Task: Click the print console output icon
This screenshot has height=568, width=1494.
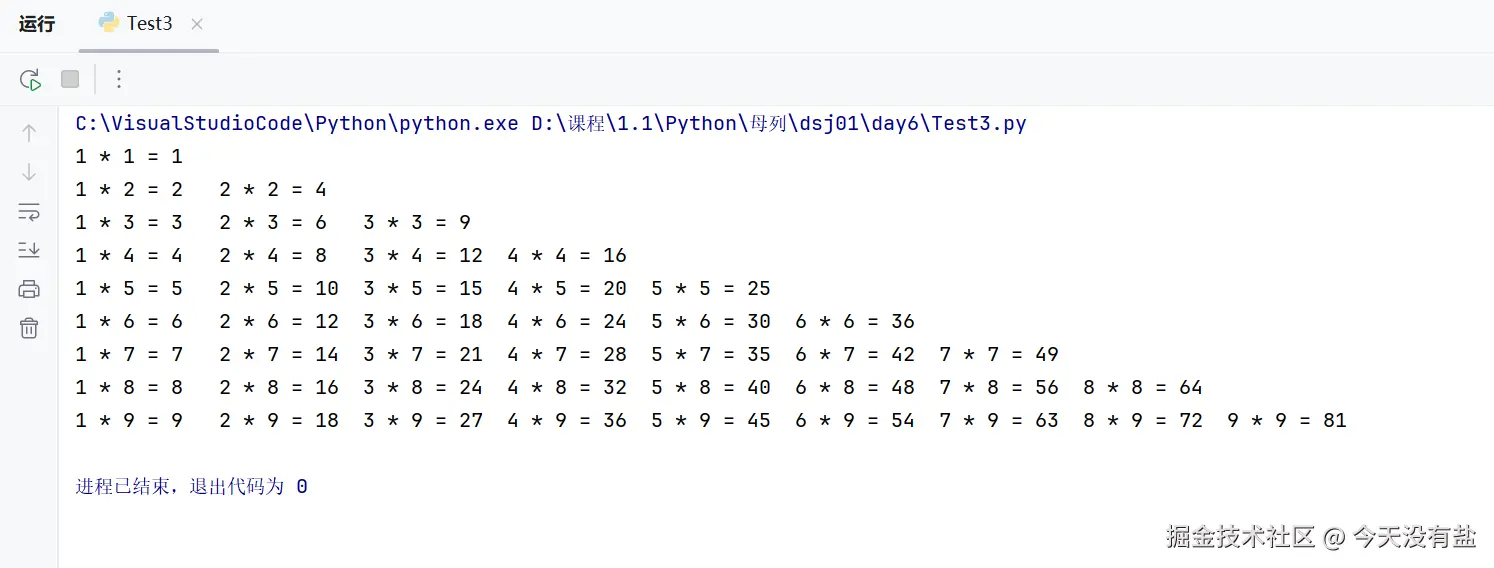Action: click(29, 289)
